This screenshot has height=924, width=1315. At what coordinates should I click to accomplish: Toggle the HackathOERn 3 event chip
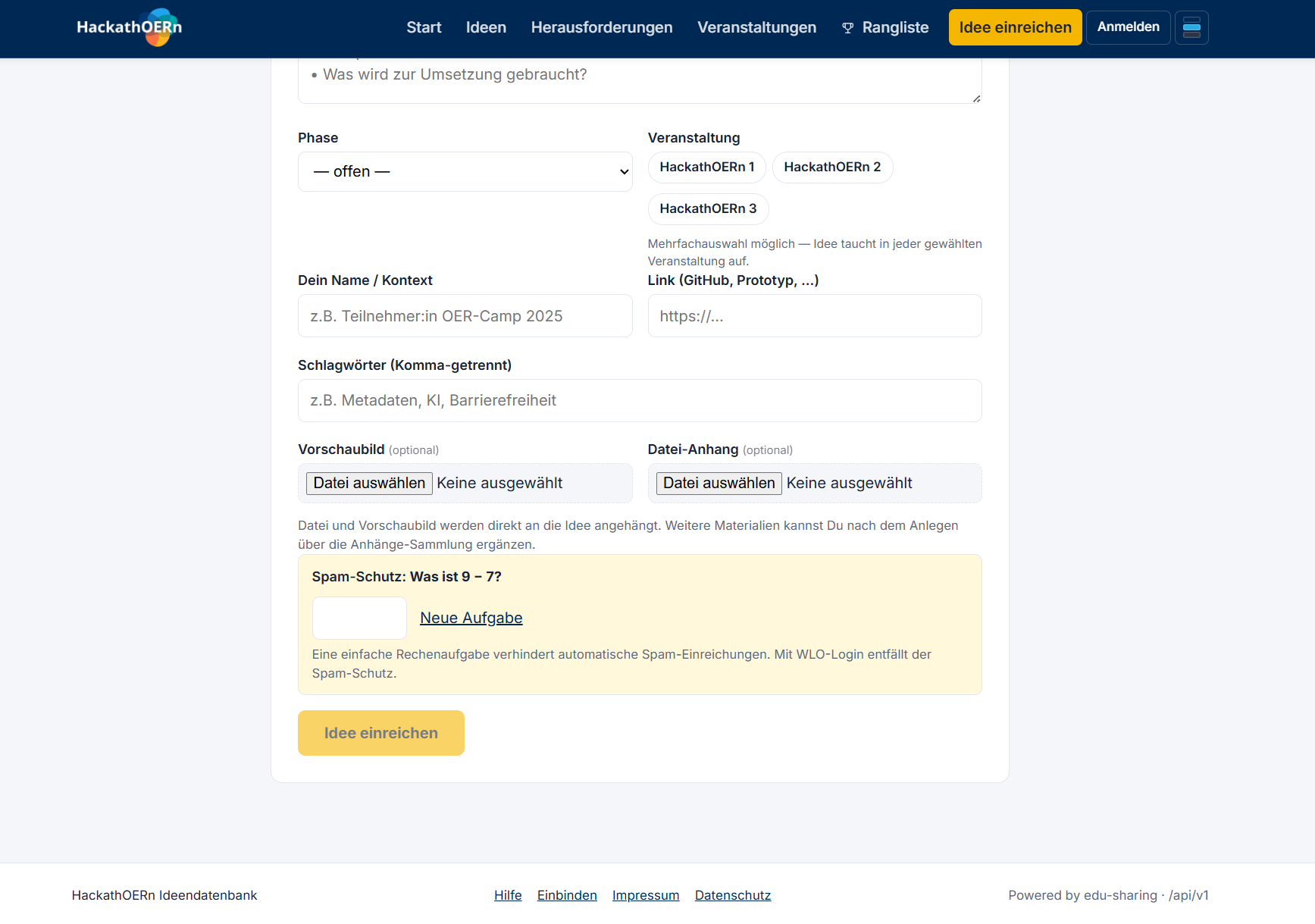pyautogui.click(x=708, y=208)
